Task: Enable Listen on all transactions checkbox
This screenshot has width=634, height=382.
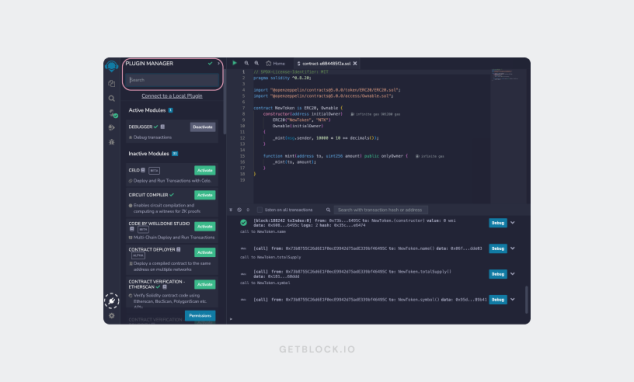Action: [260, 210]
